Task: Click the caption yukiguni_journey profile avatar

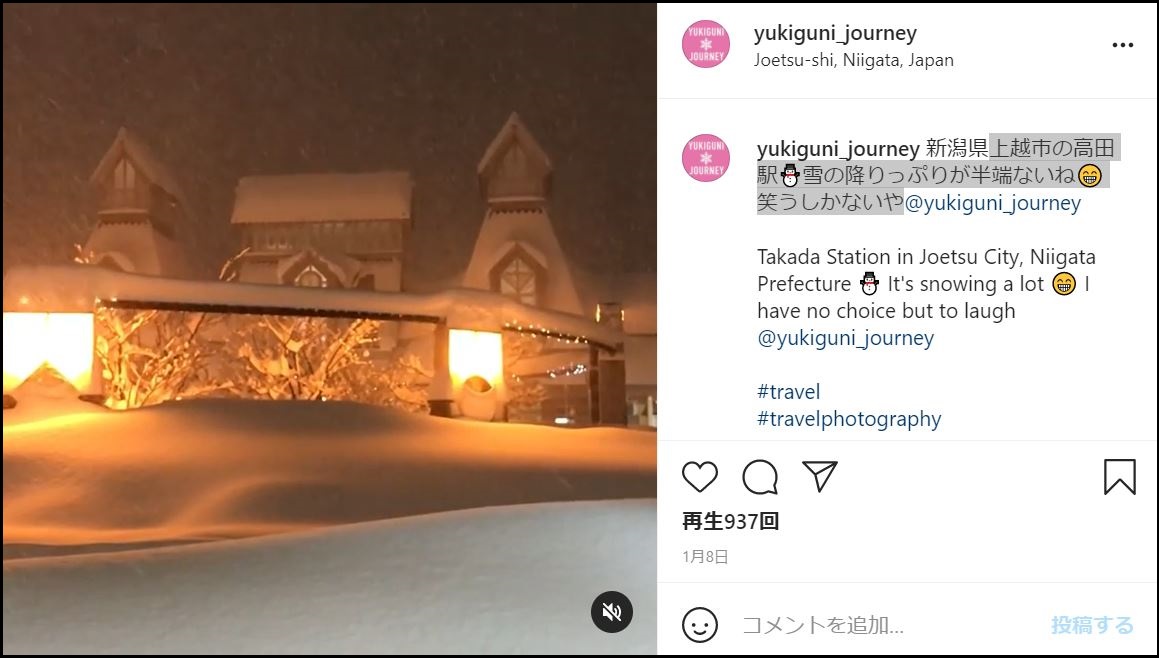Action: [706, 157]
